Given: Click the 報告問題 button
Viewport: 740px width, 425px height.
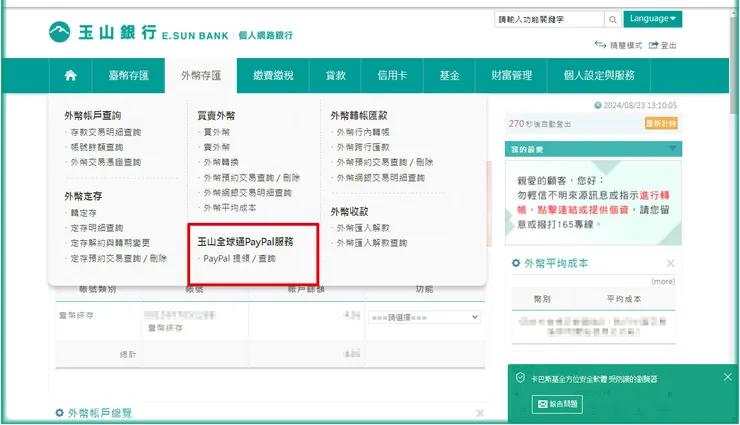Looking at the screenshot, I should tap(557, 404).
